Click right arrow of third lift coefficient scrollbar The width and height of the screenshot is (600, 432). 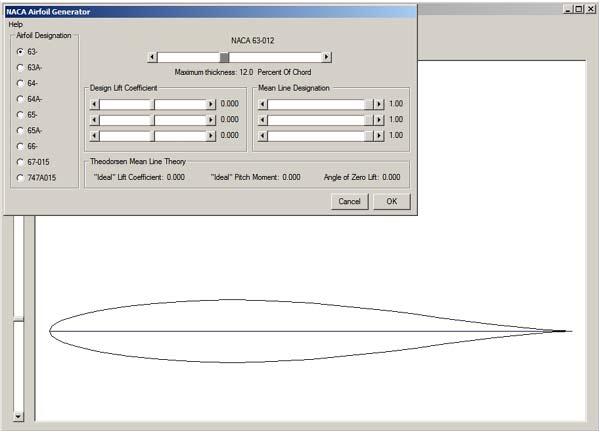pos(210,135)
